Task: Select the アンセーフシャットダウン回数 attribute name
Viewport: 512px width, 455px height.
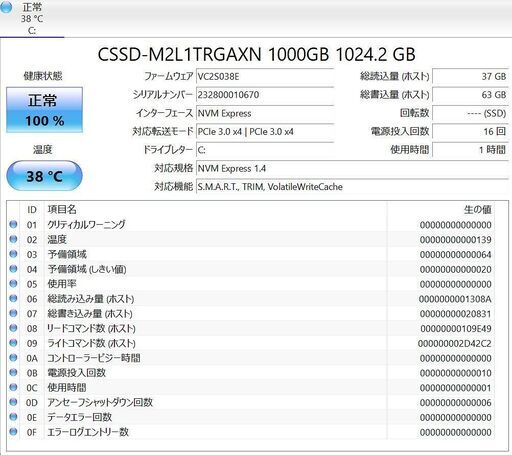Action: 100,402
